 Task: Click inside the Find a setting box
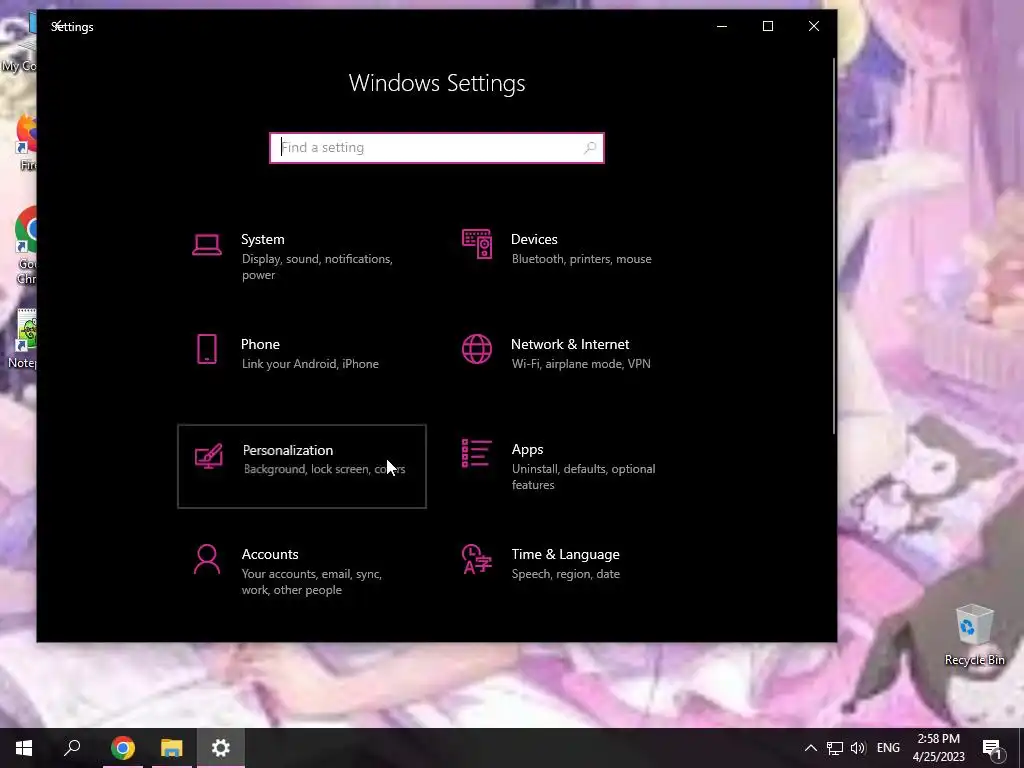(436, 148)
